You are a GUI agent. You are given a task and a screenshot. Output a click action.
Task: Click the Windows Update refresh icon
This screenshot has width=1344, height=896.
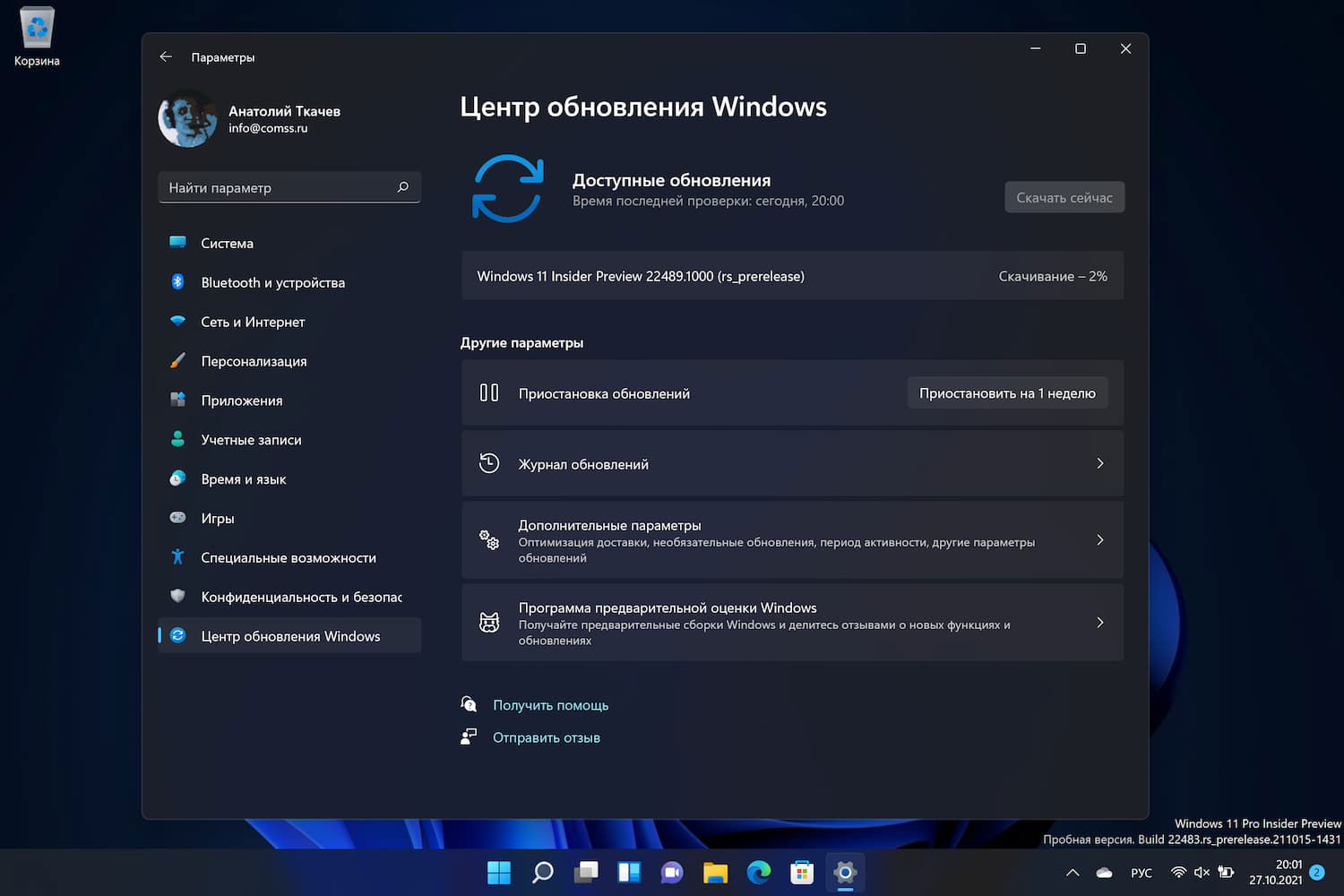tap(508, 189)
